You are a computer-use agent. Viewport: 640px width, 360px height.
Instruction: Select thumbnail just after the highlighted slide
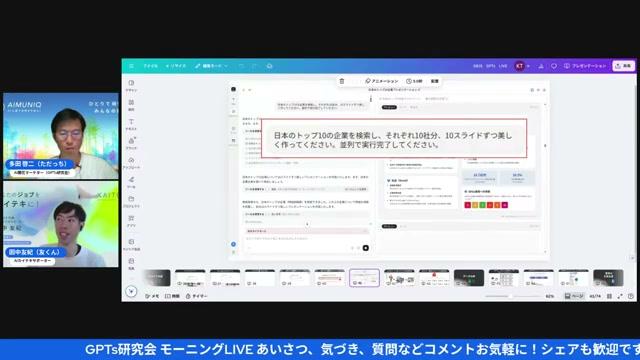(x=399, y=278)
